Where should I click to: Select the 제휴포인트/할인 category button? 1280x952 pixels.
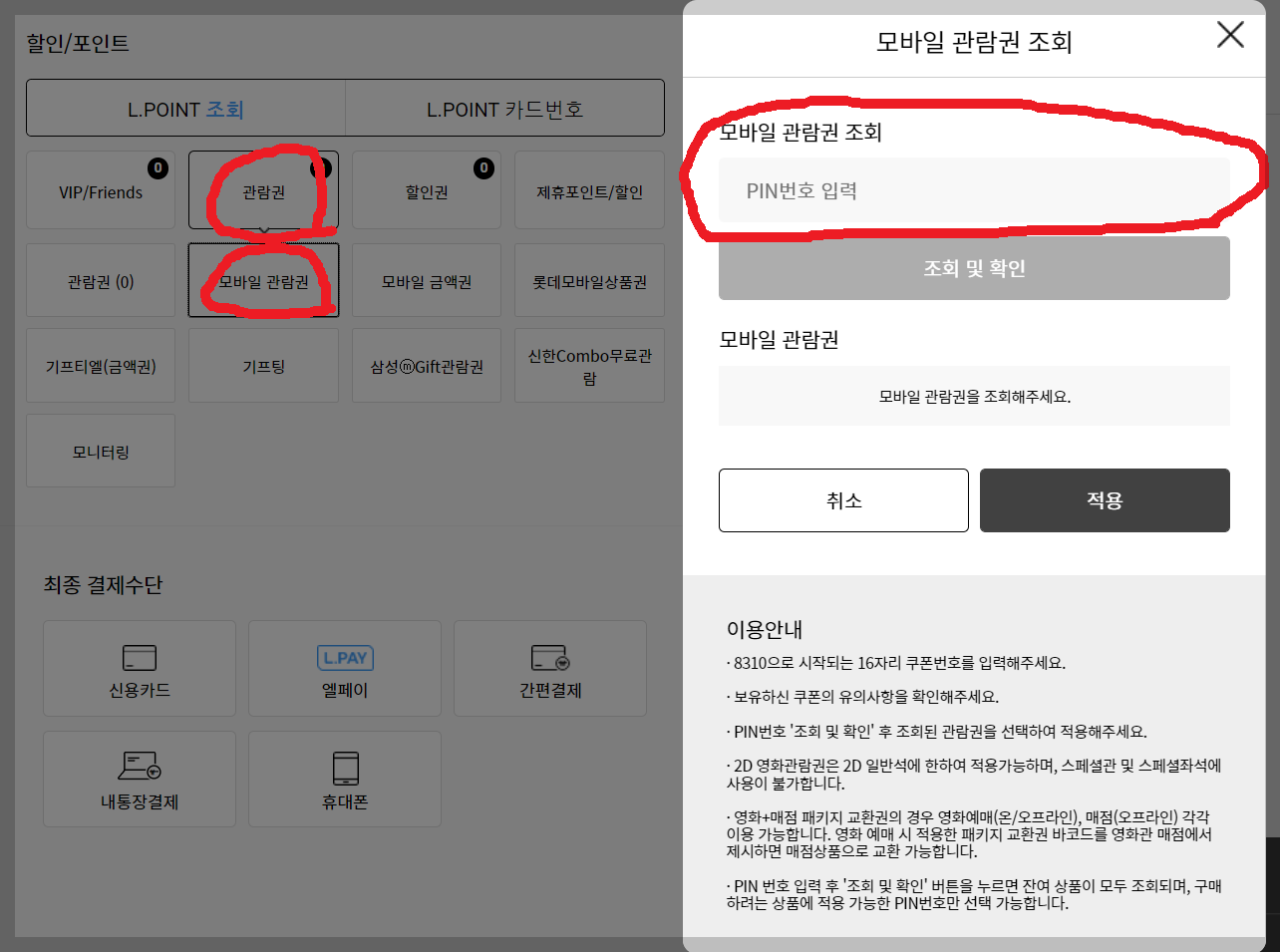589,190
